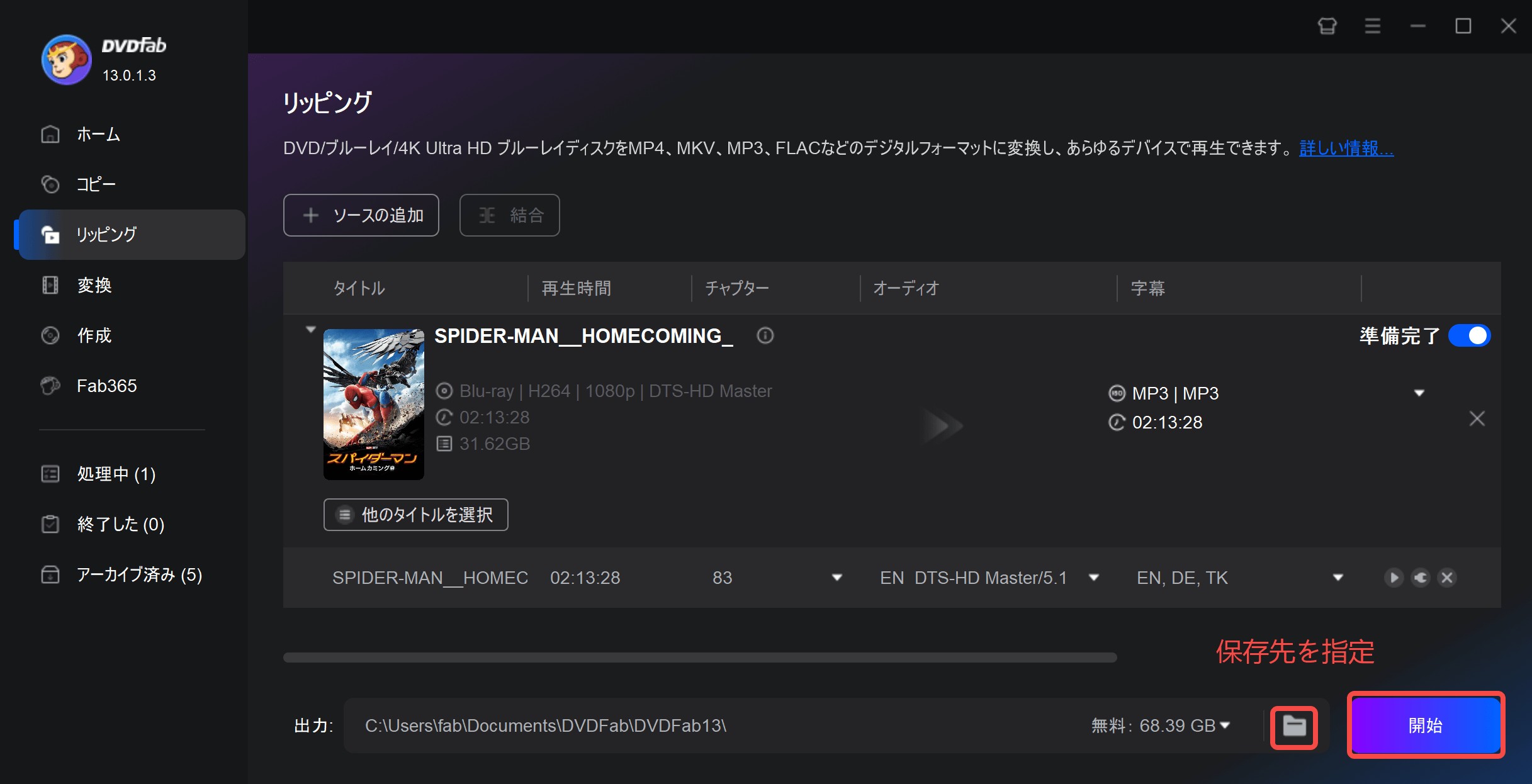The width and height of the screenshot is (1532, 784).
Task: Maximize the DVDFab window
Action: coord(1463,26)
